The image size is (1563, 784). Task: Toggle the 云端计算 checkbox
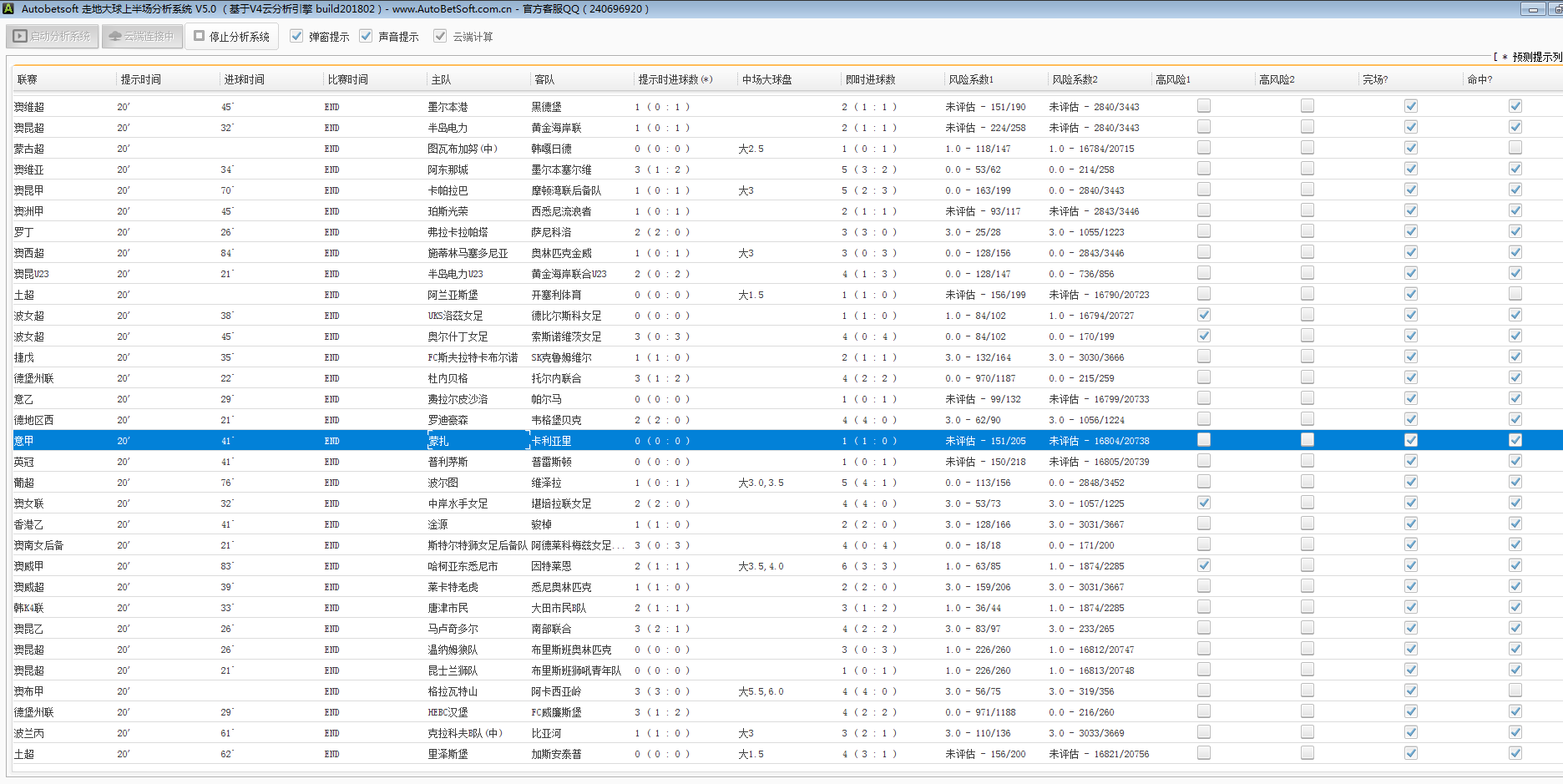pyautogui.click(x=440, y=36)
